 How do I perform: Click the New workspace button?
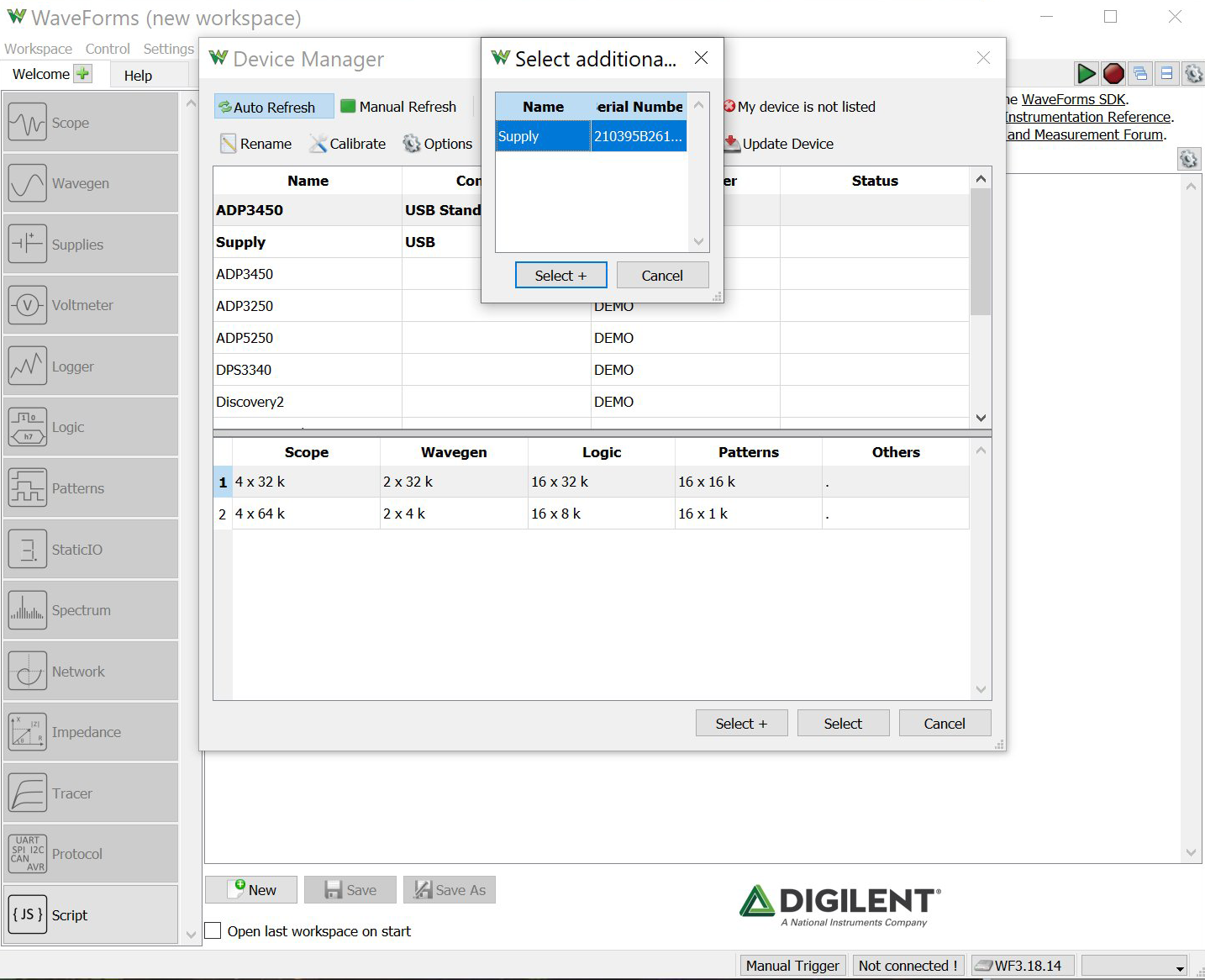[x=251, y=890]
